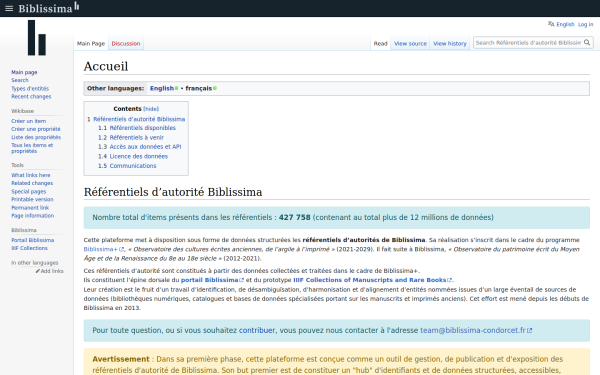This screenshot has width=600, height=375.
Task: Click portail Biblissima link in paragraph
Action: (209, 280)
